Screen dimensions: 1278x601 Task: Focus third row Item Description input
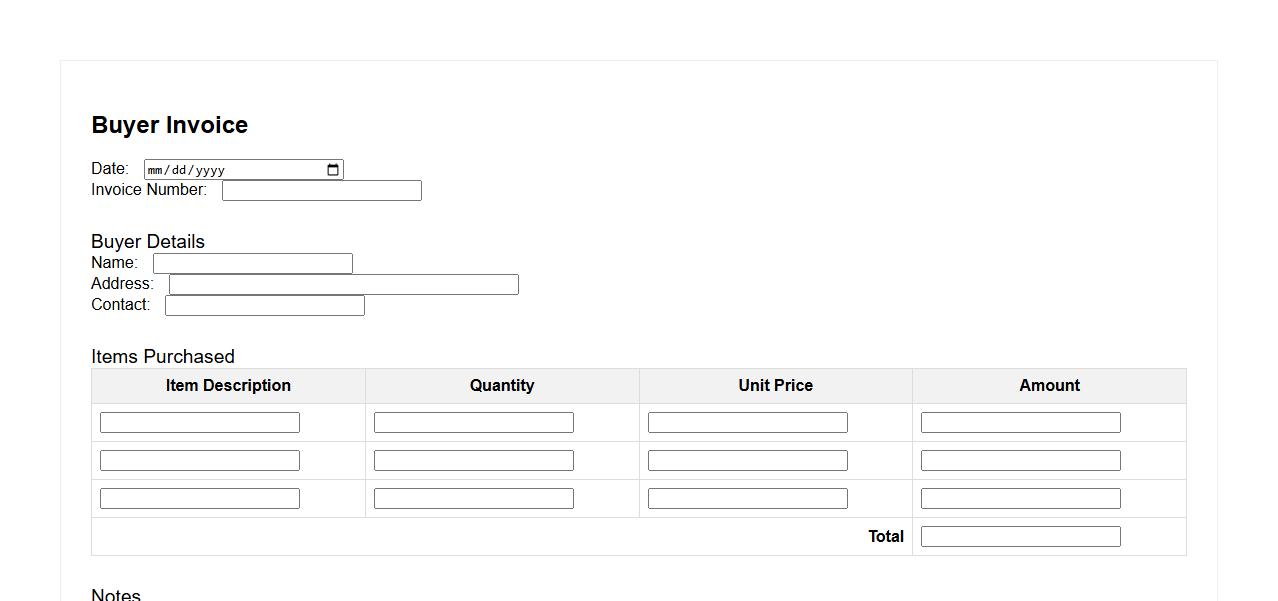[x=199, y=499]
